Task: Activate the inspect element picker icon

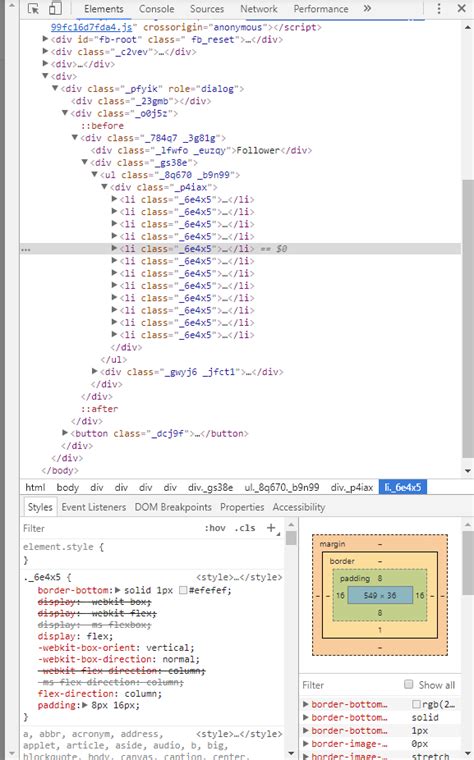Action: (x=33, y=9)
